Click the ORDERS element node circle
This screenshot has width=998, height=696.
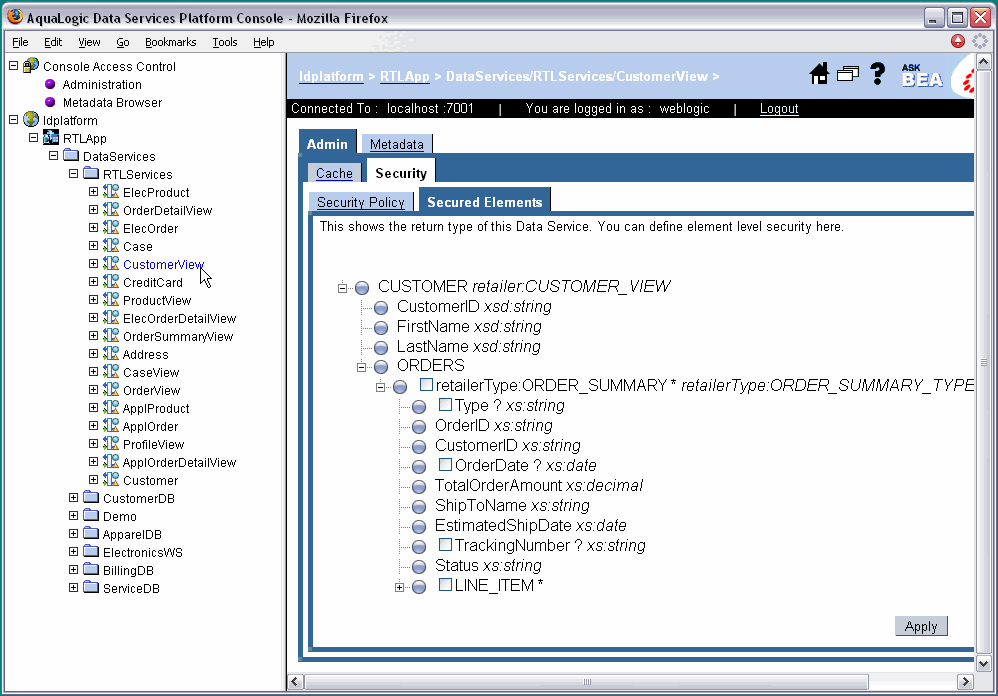tap(381, 366)
